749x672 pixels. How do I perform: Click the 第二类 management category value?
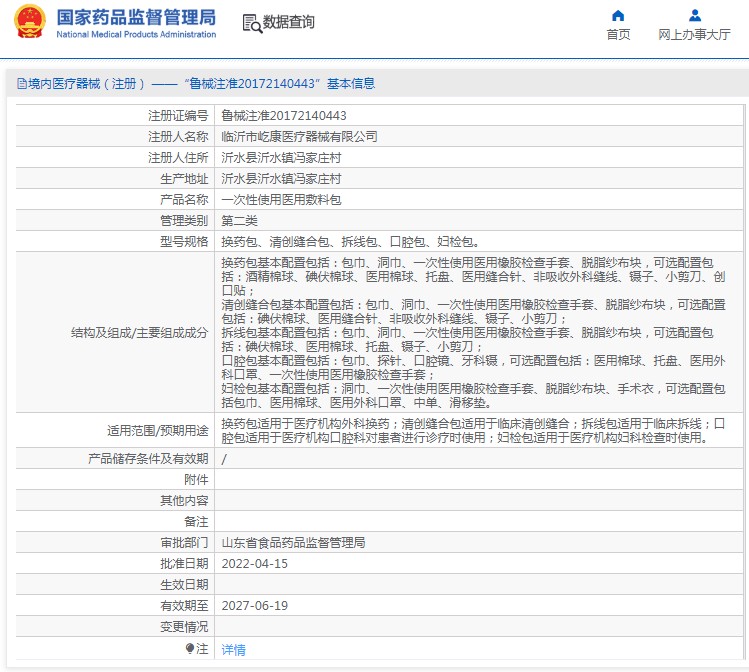pos(239,221)
